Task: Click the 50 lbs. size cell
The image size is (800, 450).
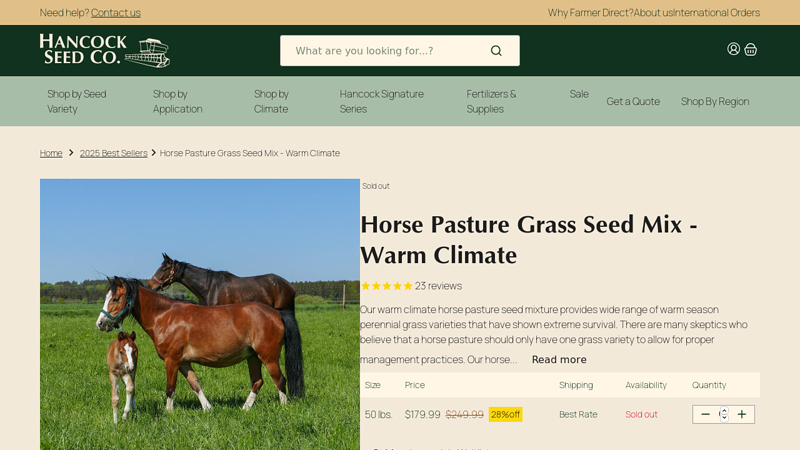Action: pos(378,414)
